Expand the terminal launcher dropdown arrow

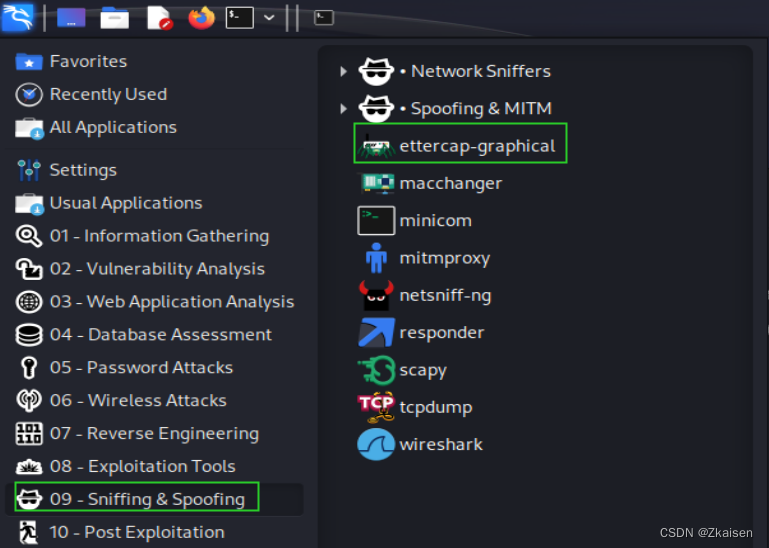(x=269, y=18)
